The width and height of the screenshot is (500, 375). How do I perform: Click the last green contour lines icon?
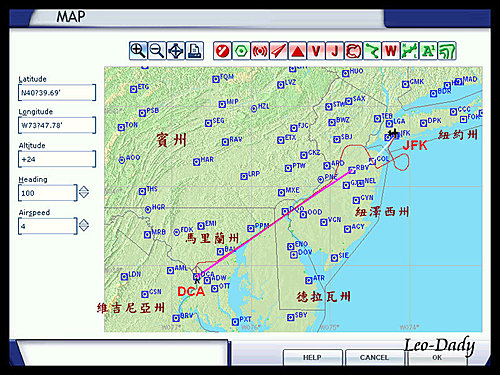coord(447,51)
